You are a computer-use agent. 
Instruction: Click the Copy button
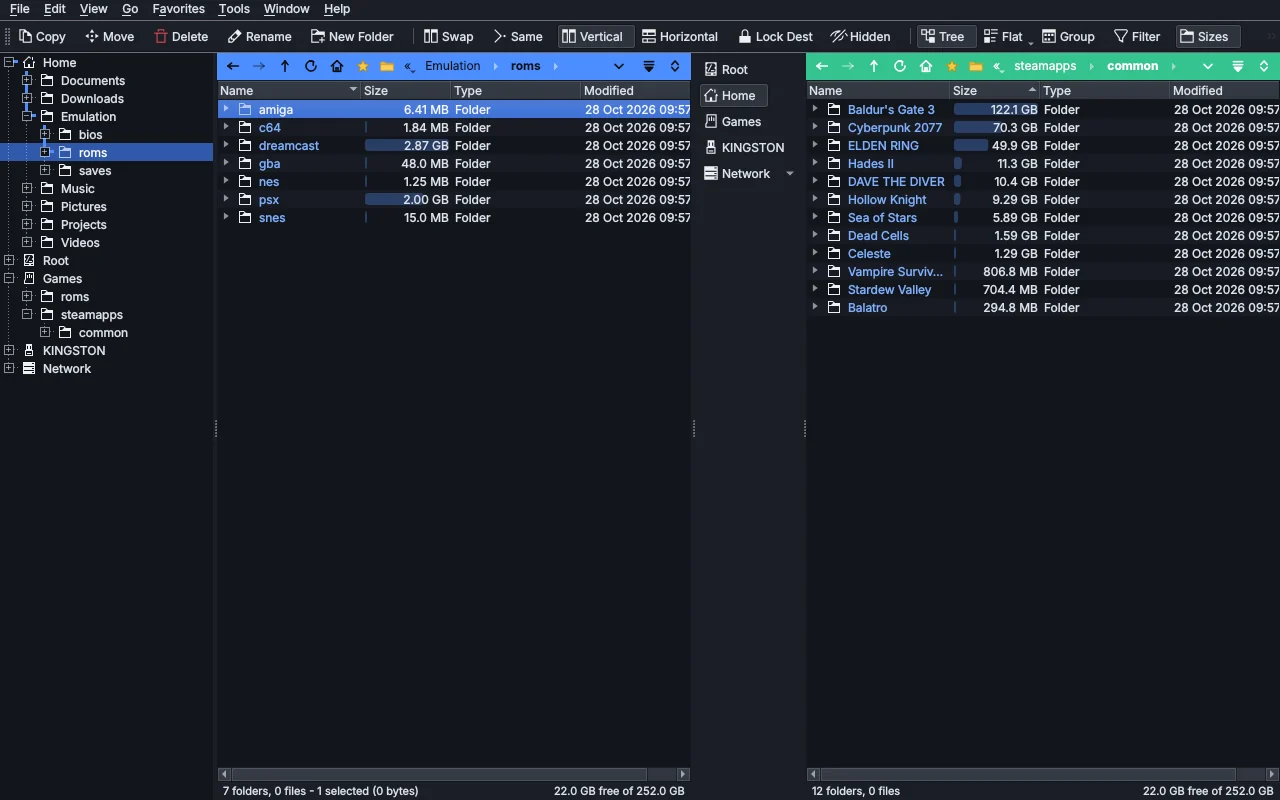(42, 37)
